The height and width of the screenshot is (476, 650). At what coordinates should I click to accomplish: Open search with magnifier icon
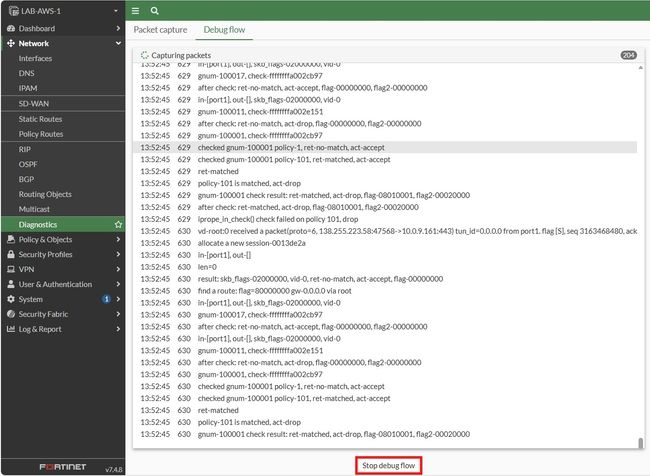click(155, 11)
